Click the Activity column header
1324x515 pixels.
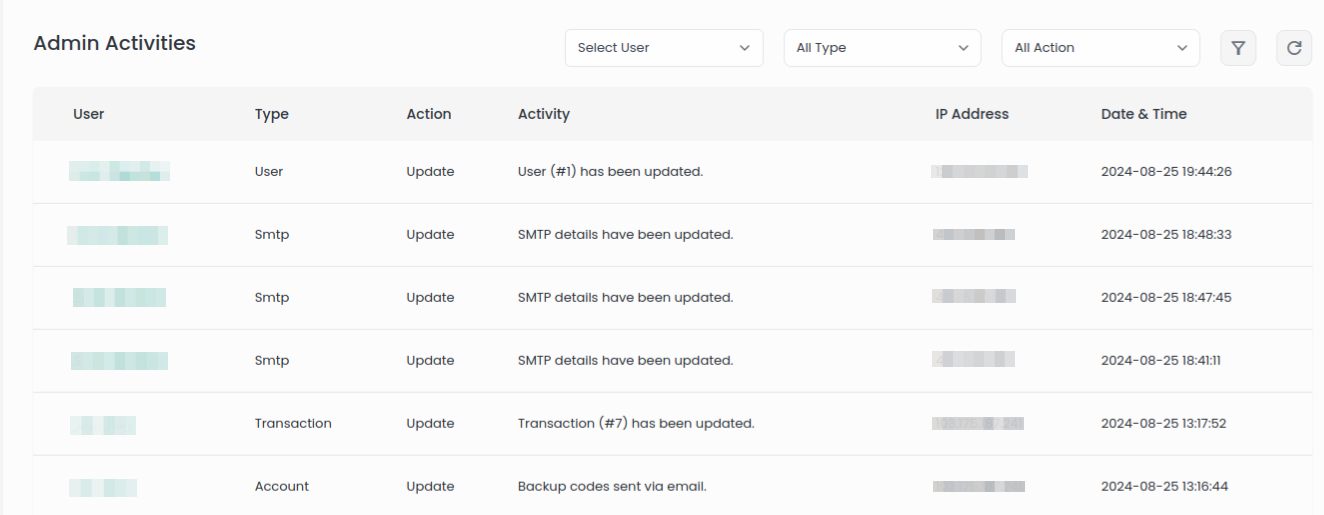pos(544,114)
